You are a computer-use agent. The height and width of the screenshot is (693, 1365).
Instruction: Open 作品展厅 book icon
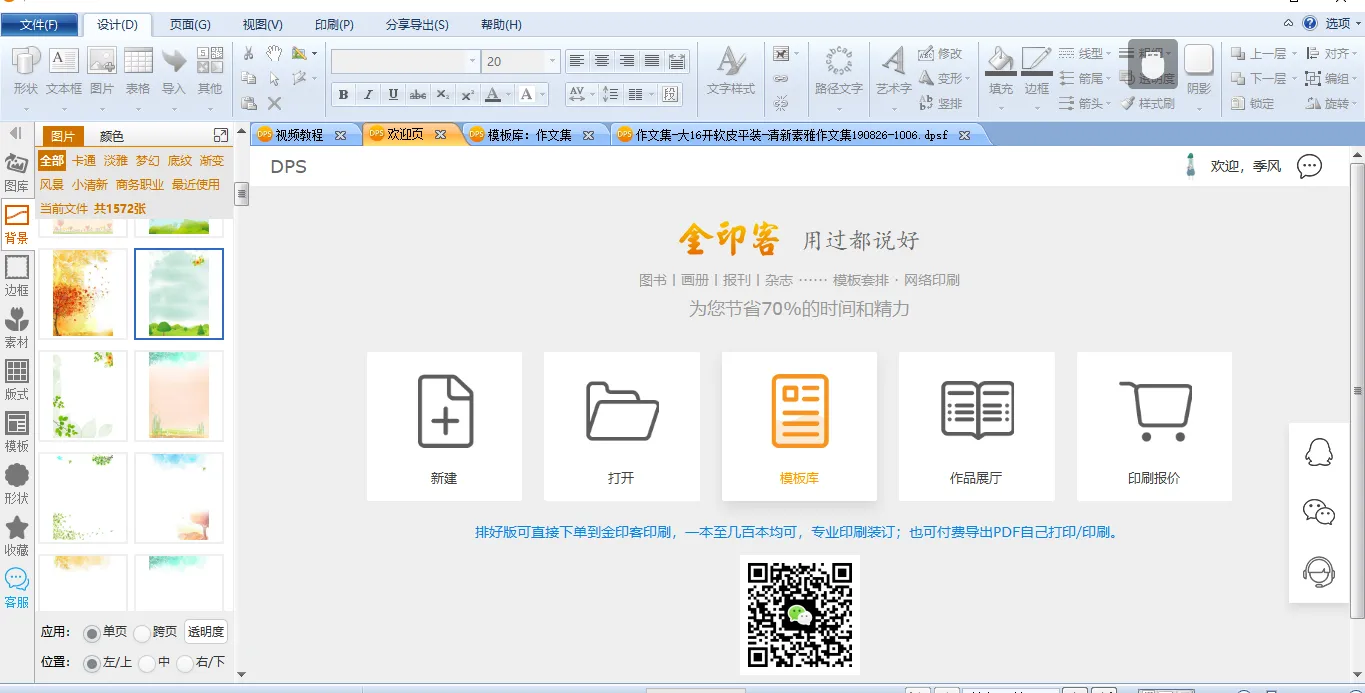pos(976,411)
